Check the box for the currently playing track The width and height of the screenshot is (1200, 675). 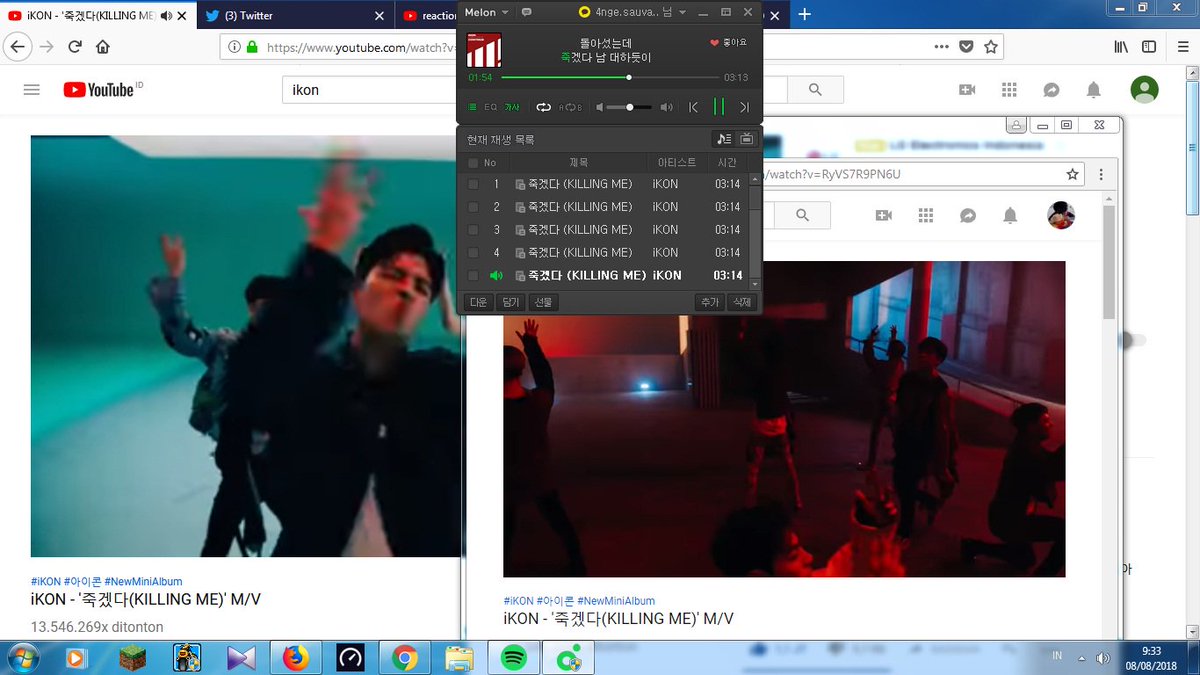(x=473, y=276)
